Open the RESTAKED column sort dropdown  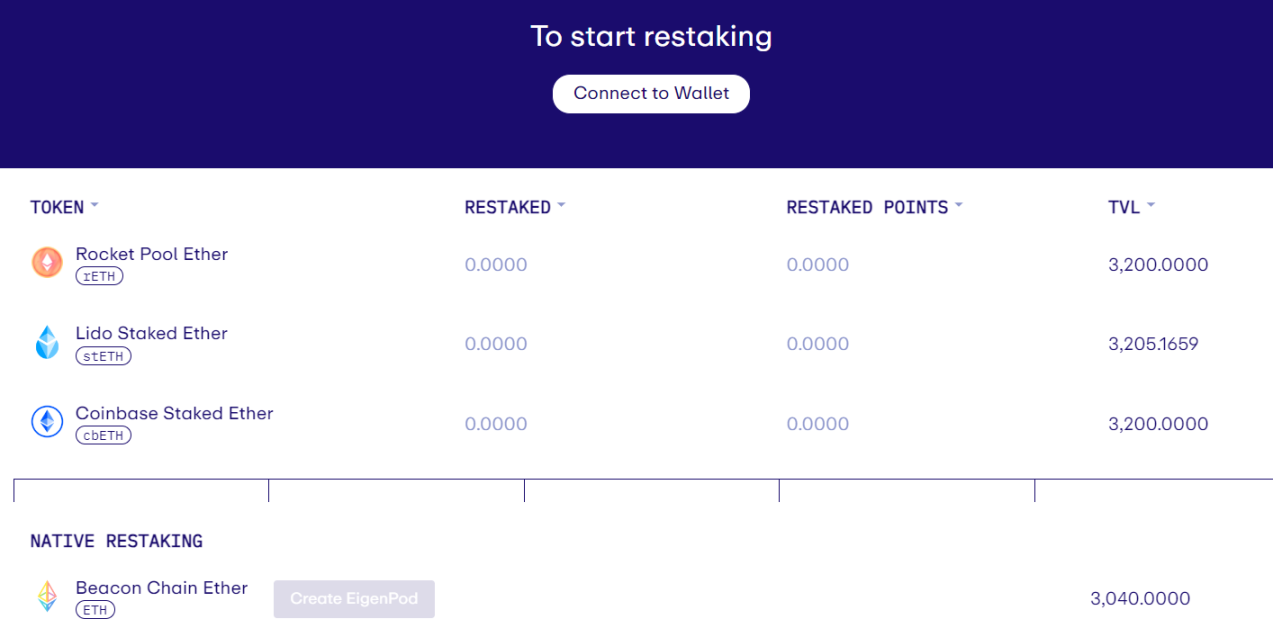coord(560,206)
